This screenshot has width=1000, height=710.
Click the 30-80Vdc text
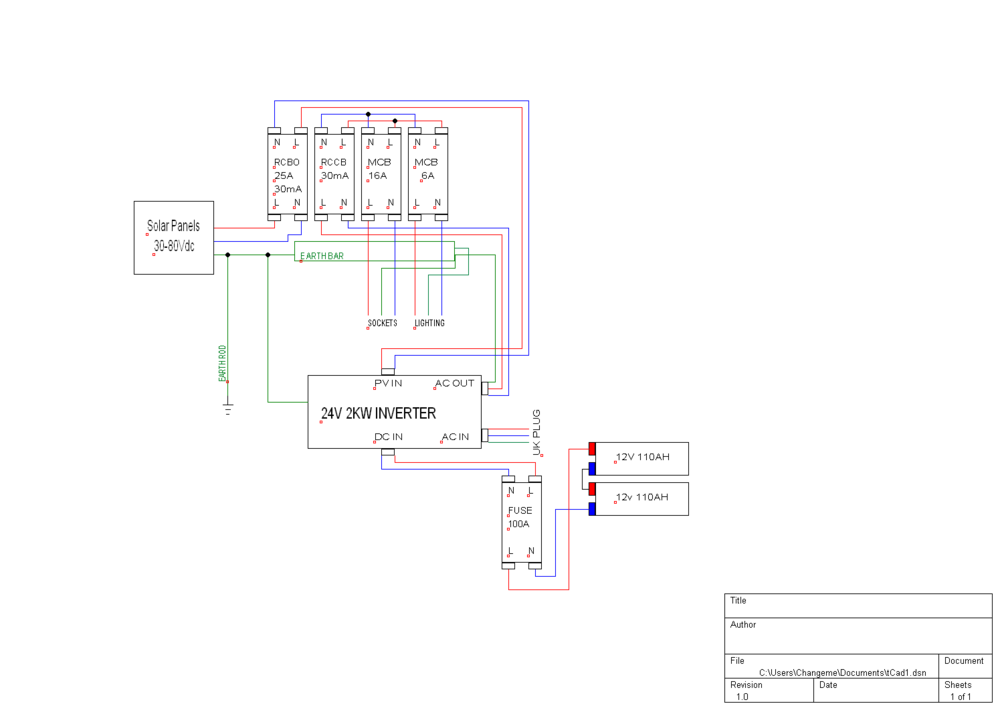[x=174, y=246]
